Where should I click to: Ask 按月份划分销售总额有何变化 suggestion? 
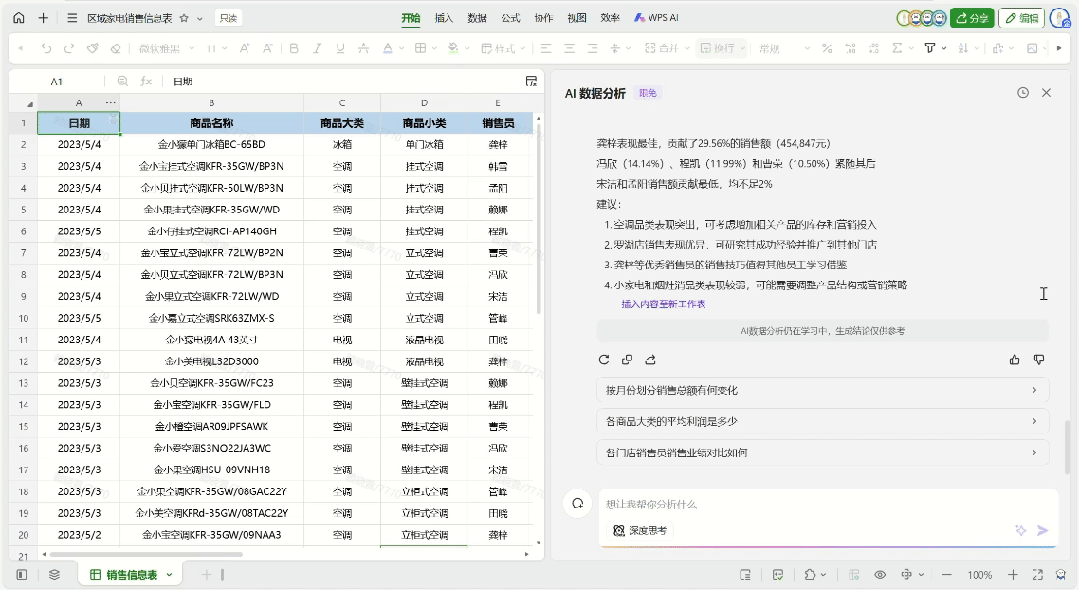822,390
